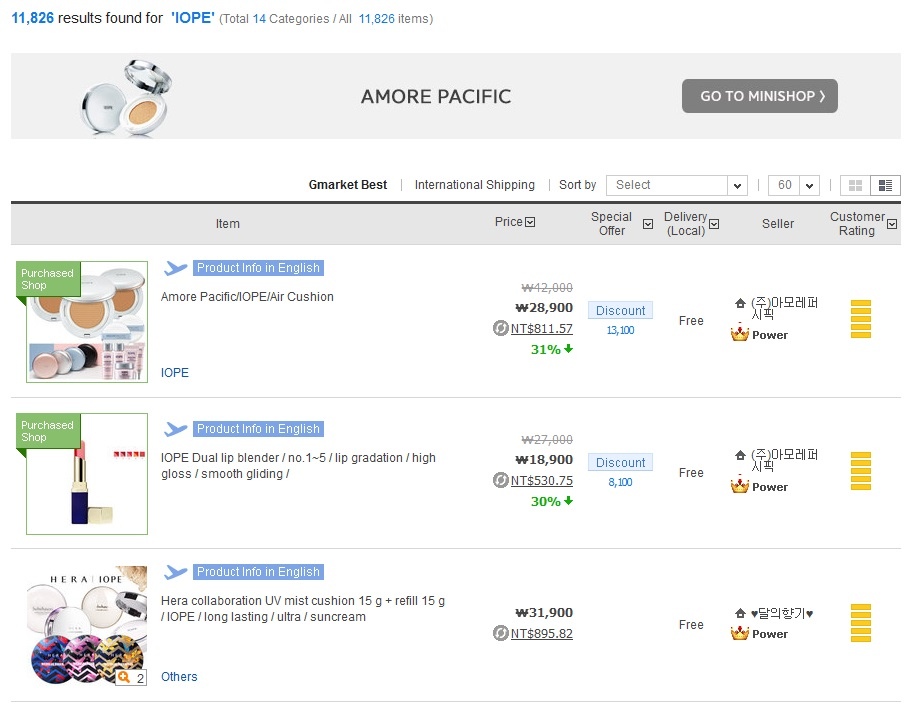The height and width of the screenshot is (710, 907).
Task: Click the AMORE PACIFIC banner title
Action: pos(436,97)
